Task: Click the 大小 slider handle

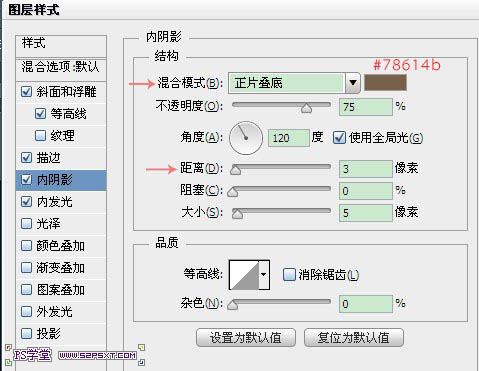Action: [237, 213]
